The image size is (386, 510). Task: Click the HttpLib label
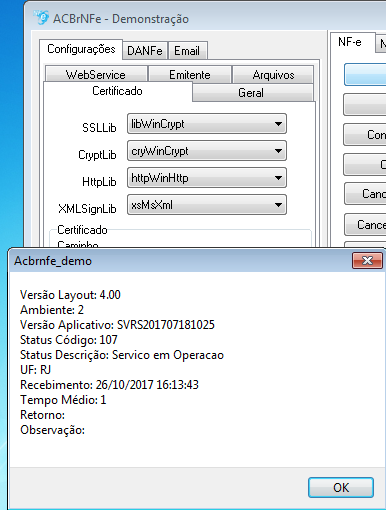[x=99, y=182]
